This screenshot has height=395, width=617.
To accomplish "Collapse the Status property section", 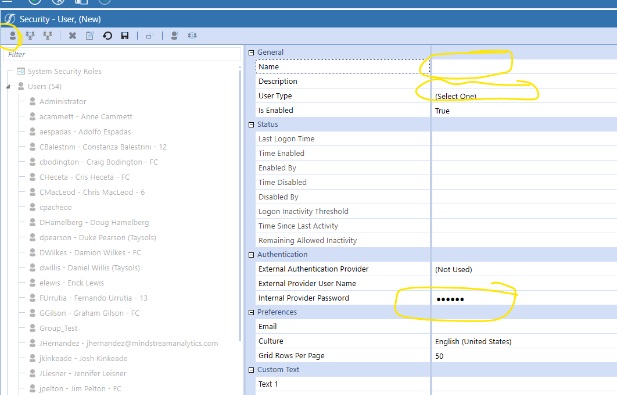I will tap(251, 125).
